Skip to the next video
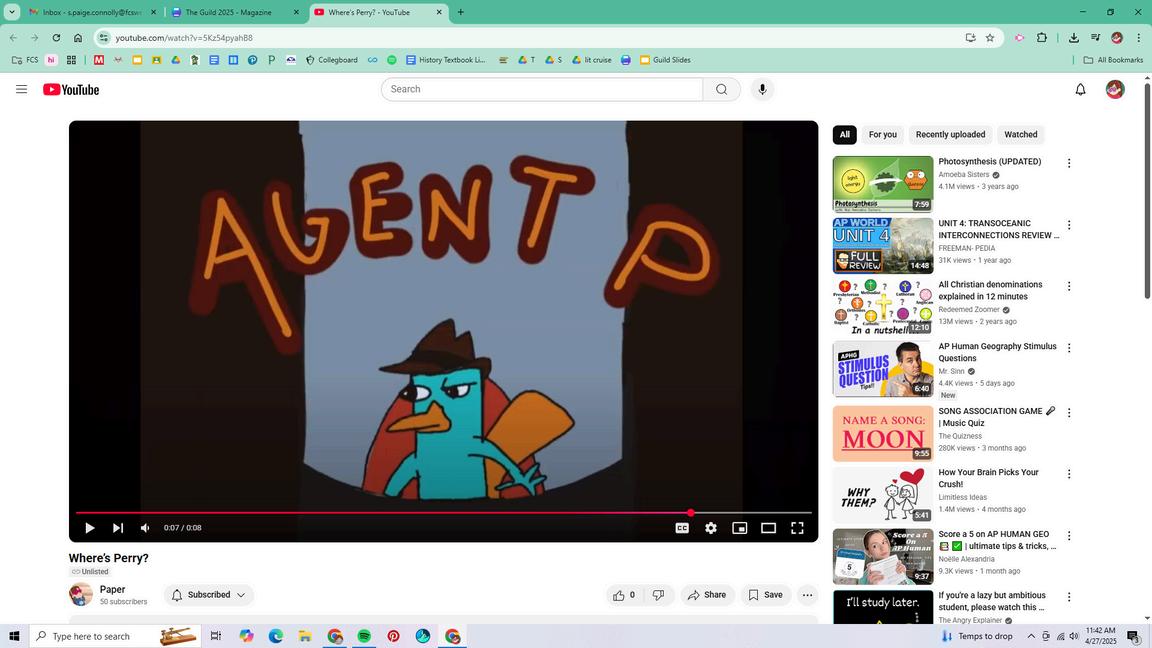 (118, 528)
